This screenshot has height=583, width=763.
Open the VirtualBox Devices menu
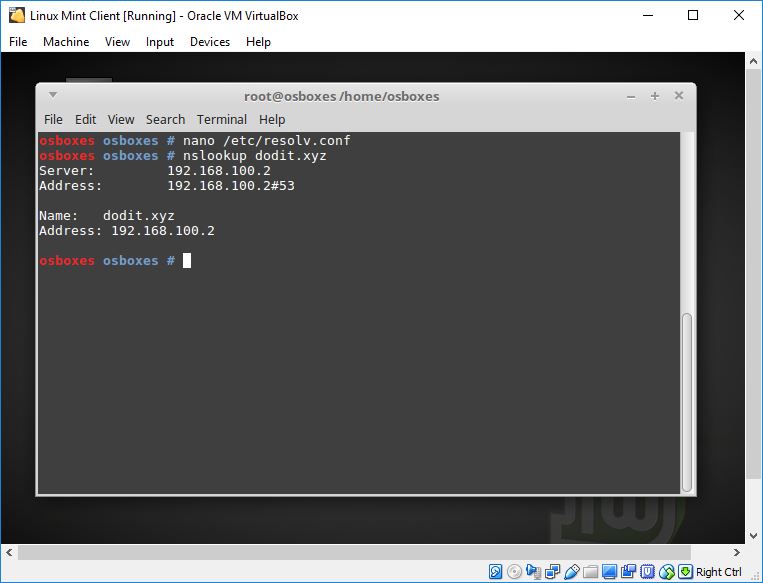210,42
